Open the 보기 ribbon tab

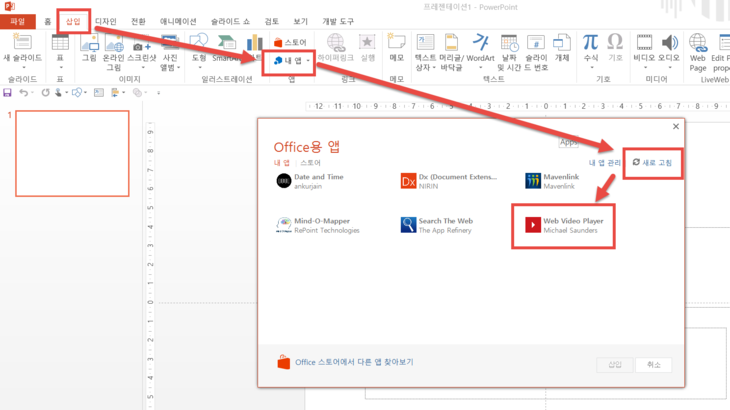click(301, 21)
